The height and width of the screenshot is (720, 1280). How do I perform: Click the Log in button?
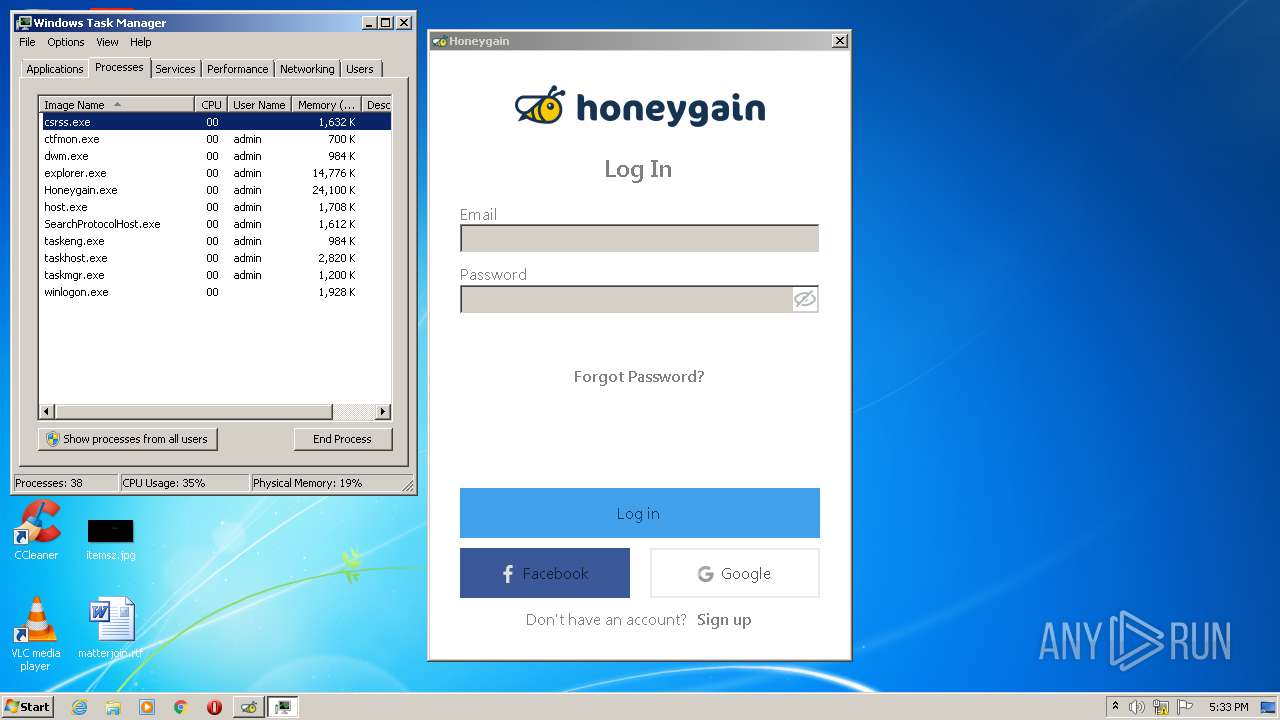click(x=640, y=513)
